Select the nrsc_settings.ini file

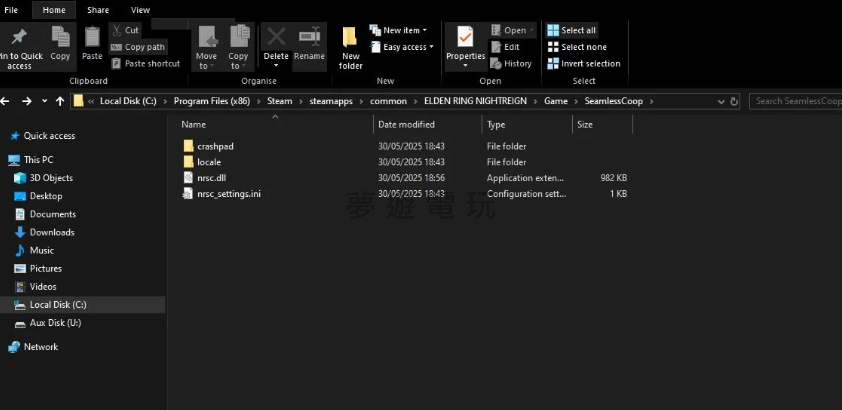tap(229, 193)
